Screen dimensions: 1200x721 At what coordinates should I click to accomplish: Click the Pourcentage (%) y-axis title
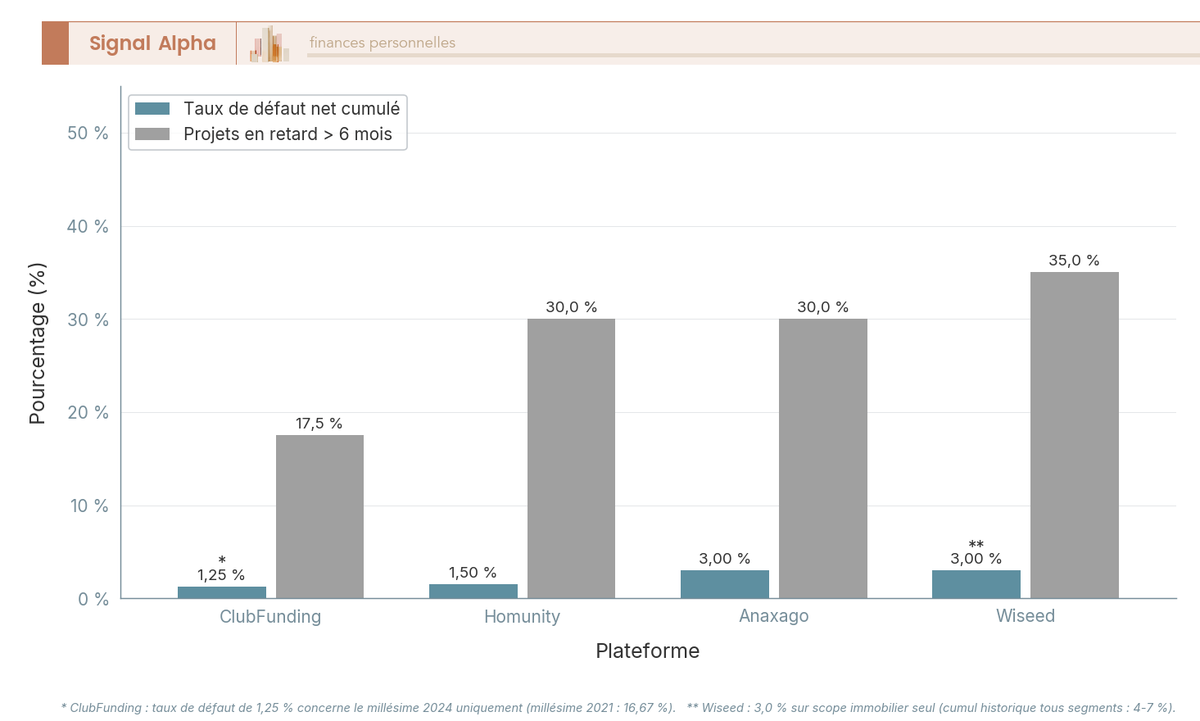(38, 343)
